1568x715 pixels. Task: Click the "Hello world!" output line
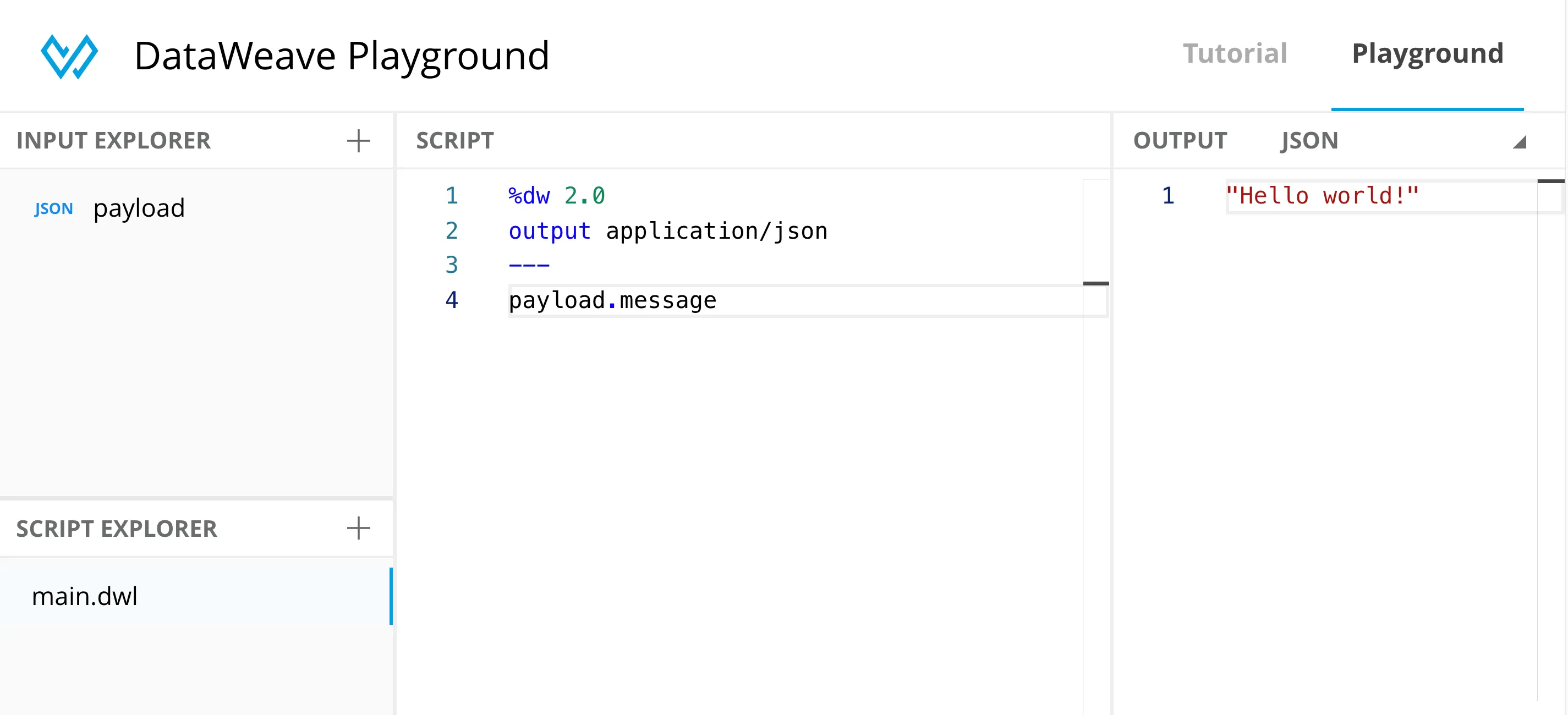(1322, 196)
